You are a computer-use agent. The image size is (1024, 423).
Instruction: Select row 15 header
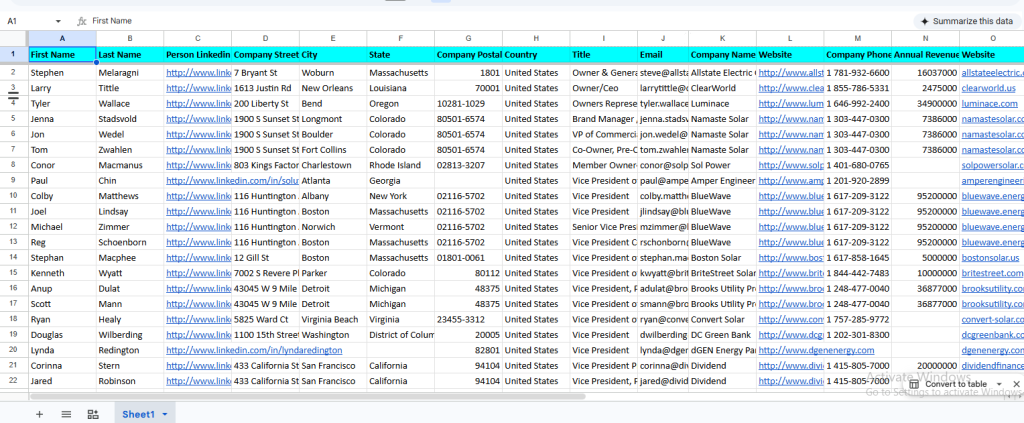14,273
